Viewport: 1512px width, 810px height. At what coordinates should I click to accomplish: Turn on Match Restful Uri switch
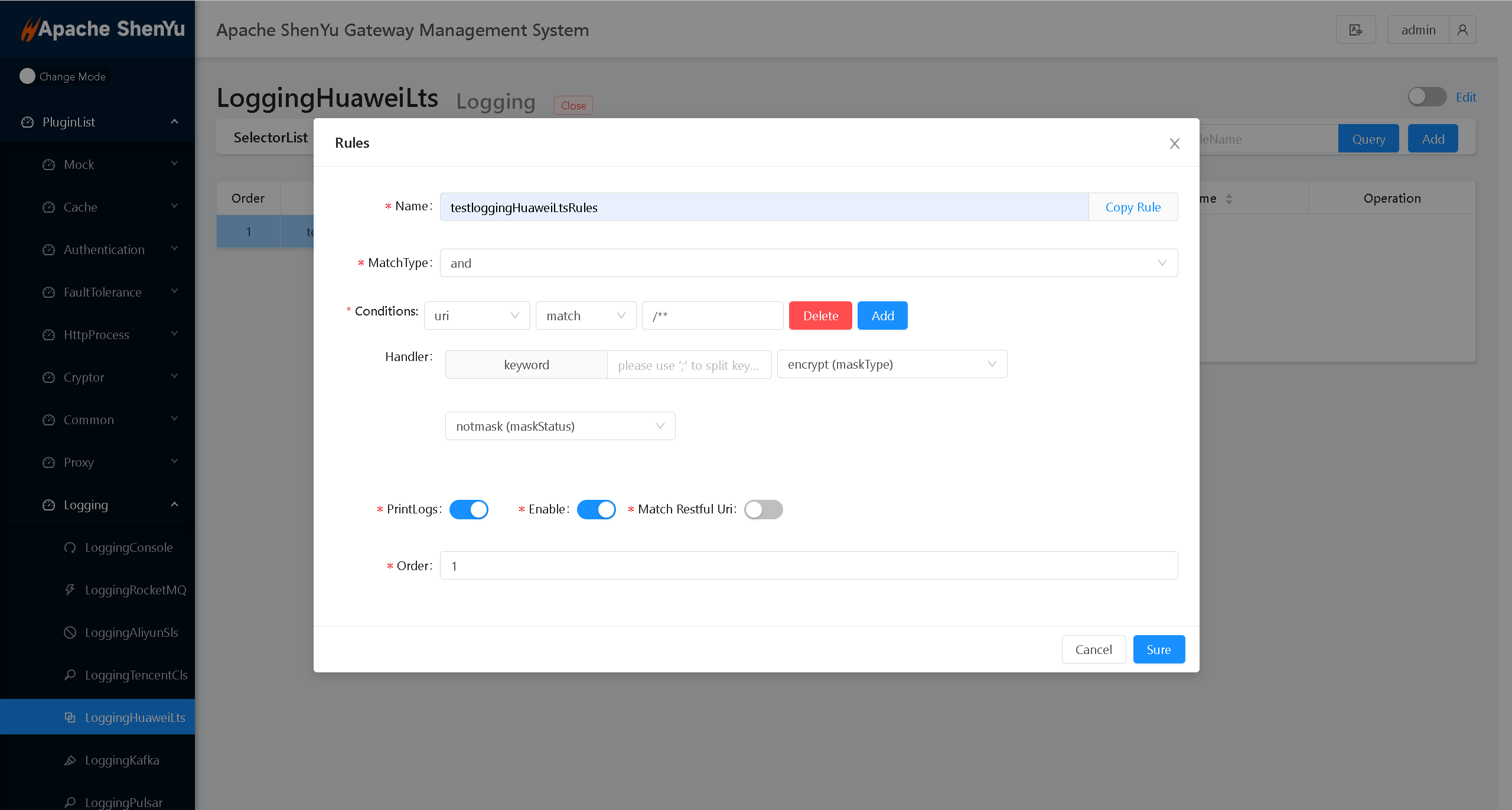tap(763, 509)
